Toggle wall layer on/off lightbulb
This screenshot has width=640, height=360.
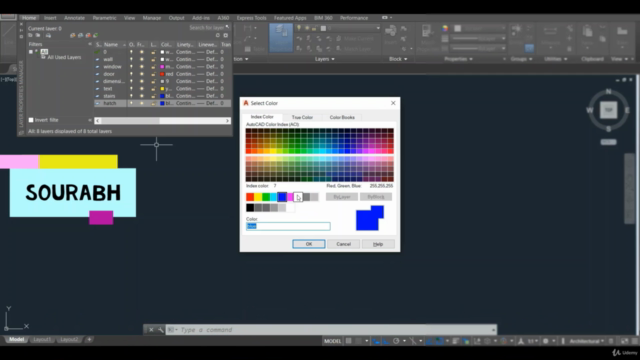(x=131, y=59)
